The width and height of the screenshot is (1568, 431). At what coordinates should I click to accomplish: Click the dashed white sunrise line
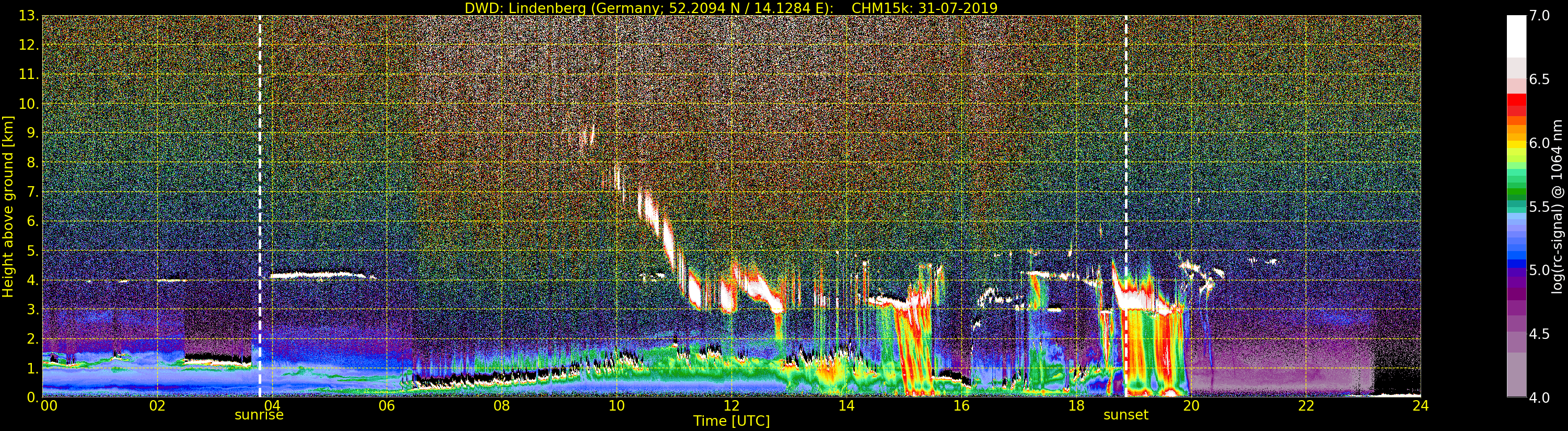point(260,206)
